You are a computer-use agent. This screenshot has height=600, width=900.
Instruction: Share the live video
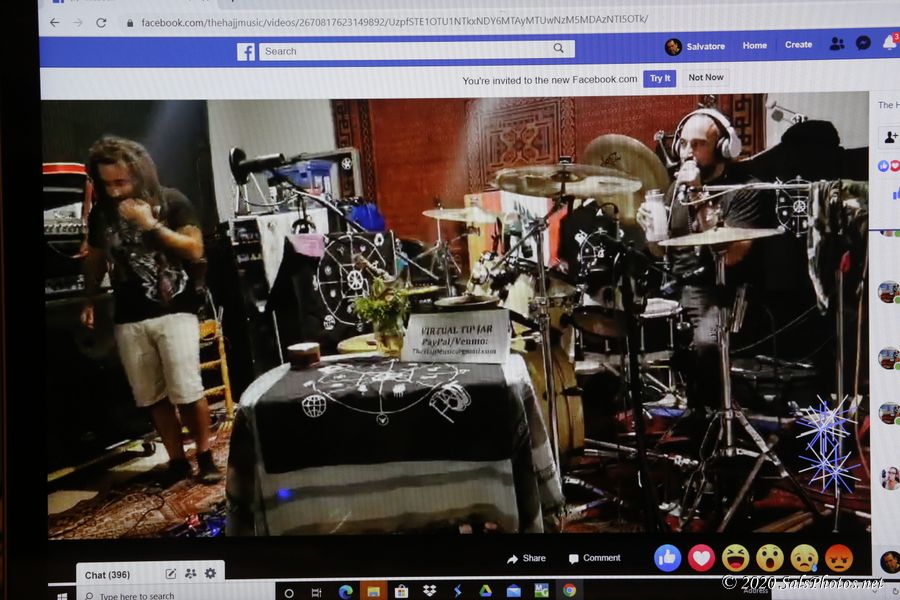click(x=526, y=558)
